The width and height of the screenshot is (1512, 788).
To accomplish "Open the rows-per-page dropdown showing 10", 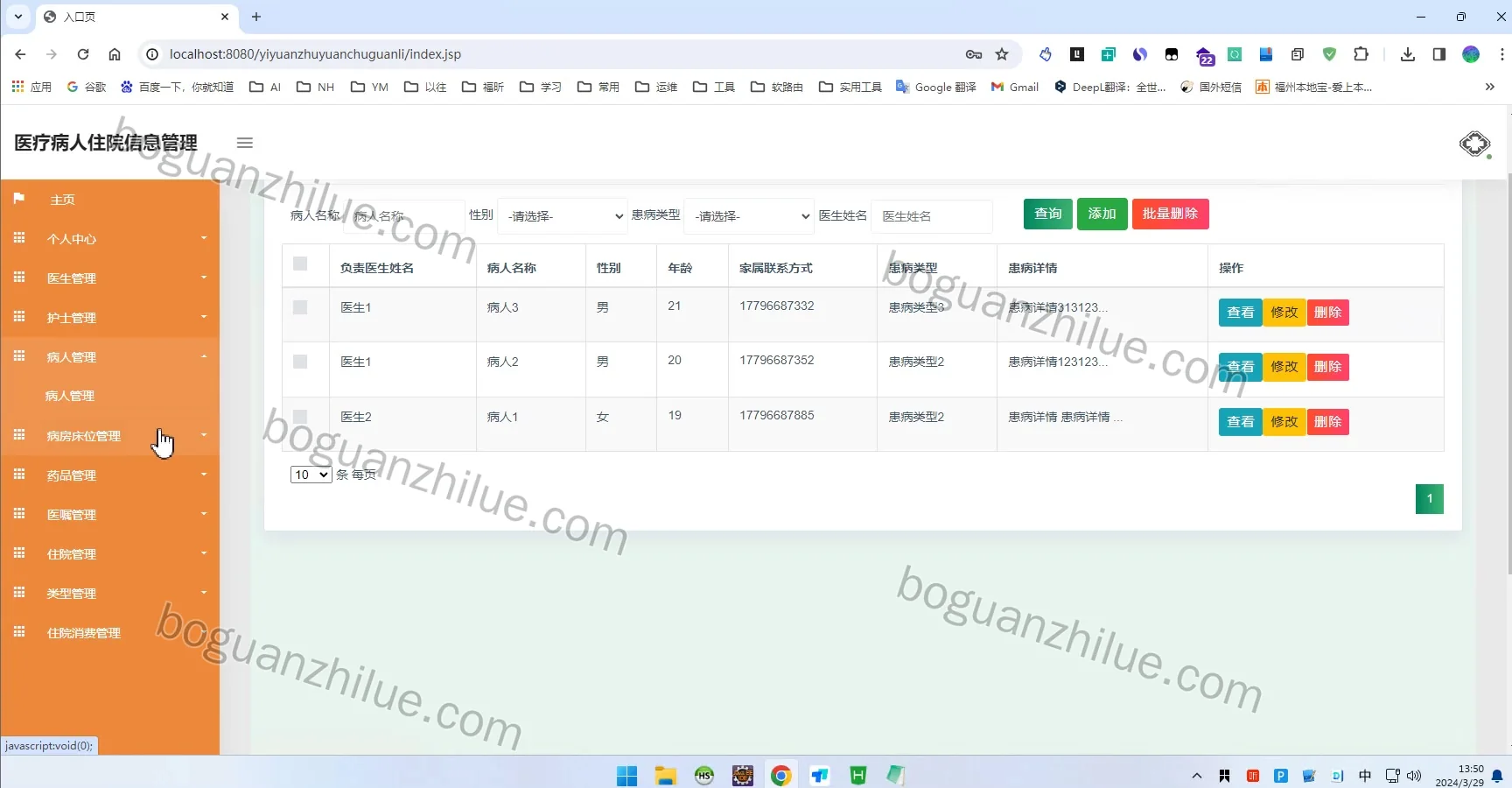I will [311, 475].
